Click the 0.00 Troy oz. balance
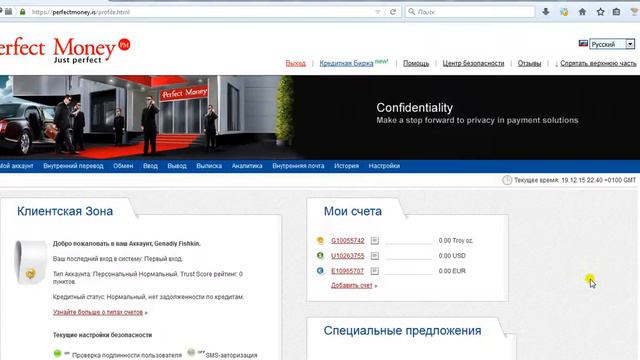 pyautogui.click(x=456, y=241)
